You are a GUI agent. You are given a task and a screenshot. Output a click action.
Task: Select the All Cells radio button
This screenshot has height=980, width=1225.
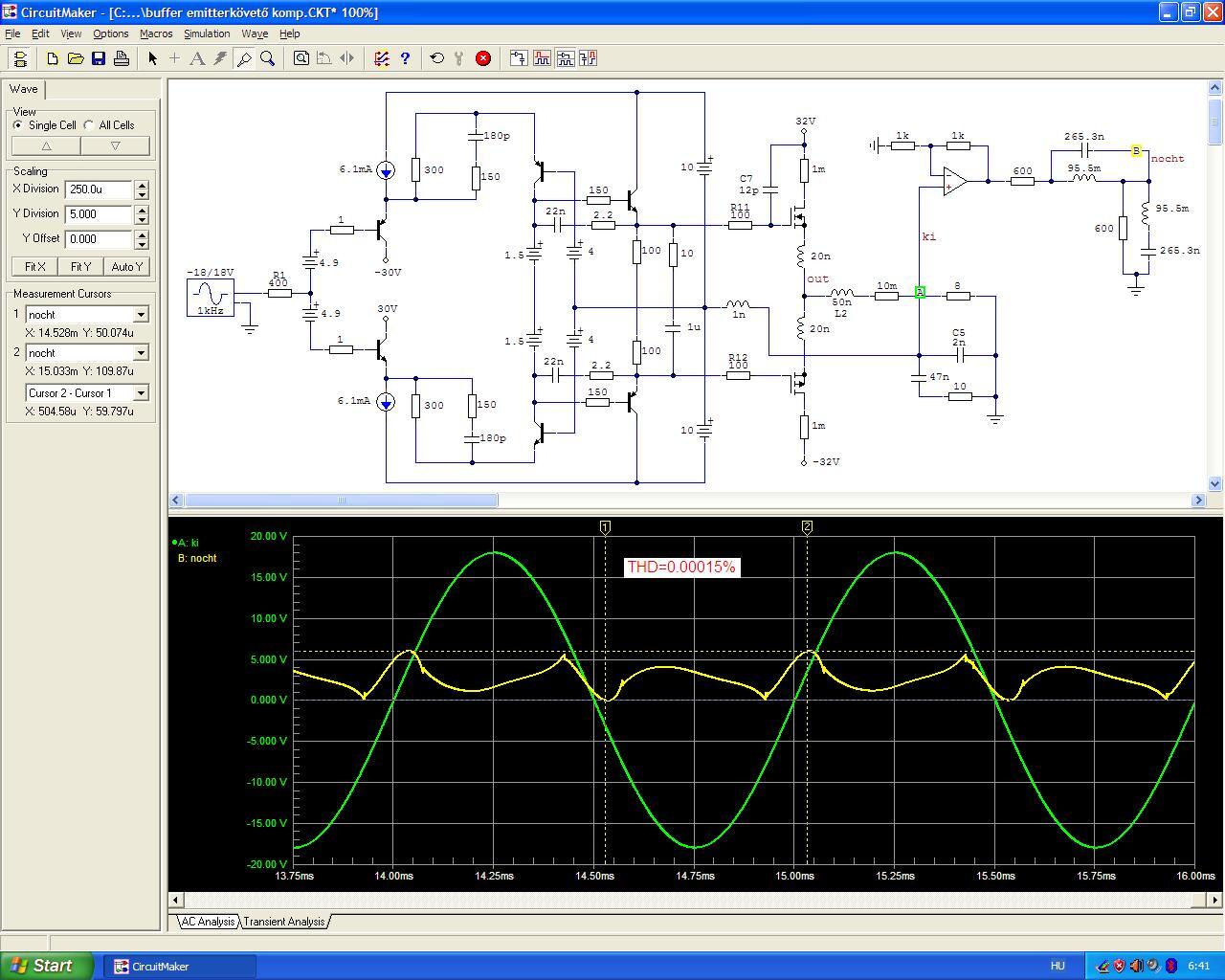90,125
